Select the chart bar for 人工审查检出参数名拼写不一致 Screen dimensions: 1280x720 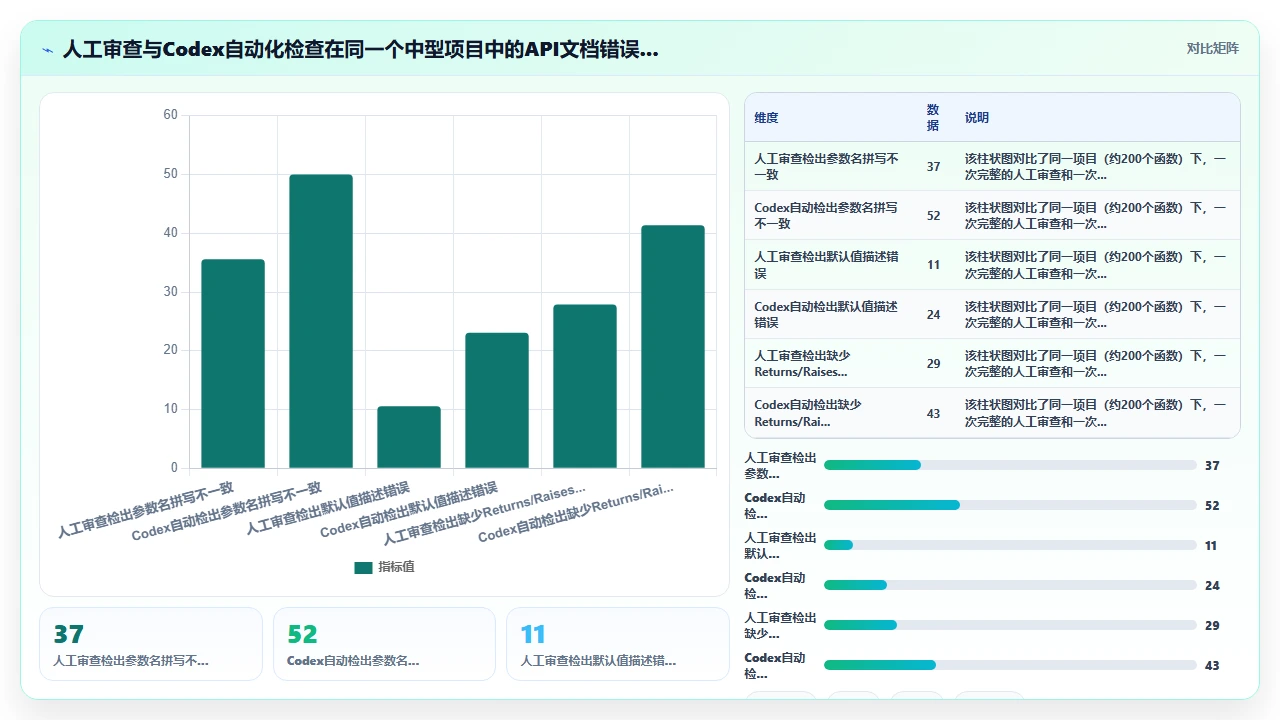[233, 363]
